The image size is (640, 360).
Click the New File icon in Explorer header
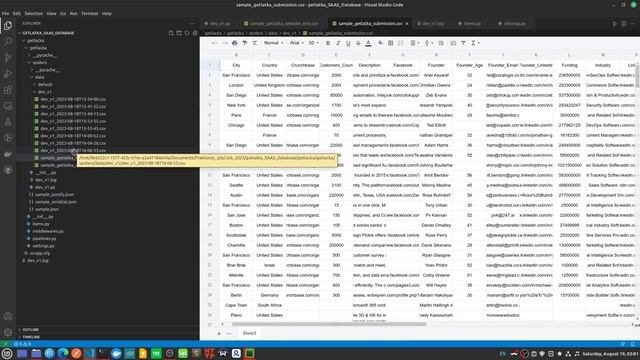(x=171, y=33)
